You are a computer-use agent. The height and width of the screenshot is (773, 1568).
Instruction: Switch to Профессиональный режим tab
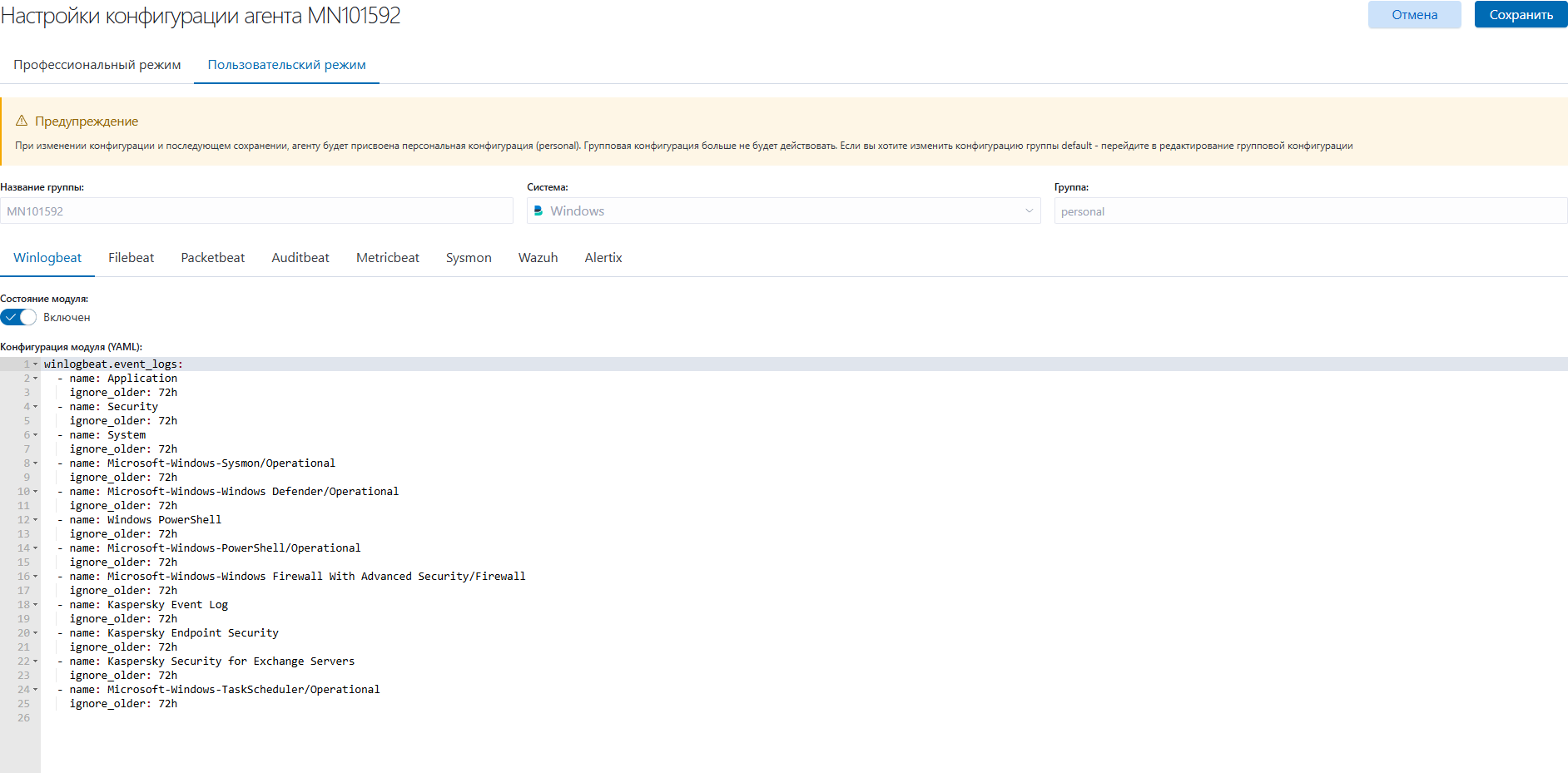point(97,65)
